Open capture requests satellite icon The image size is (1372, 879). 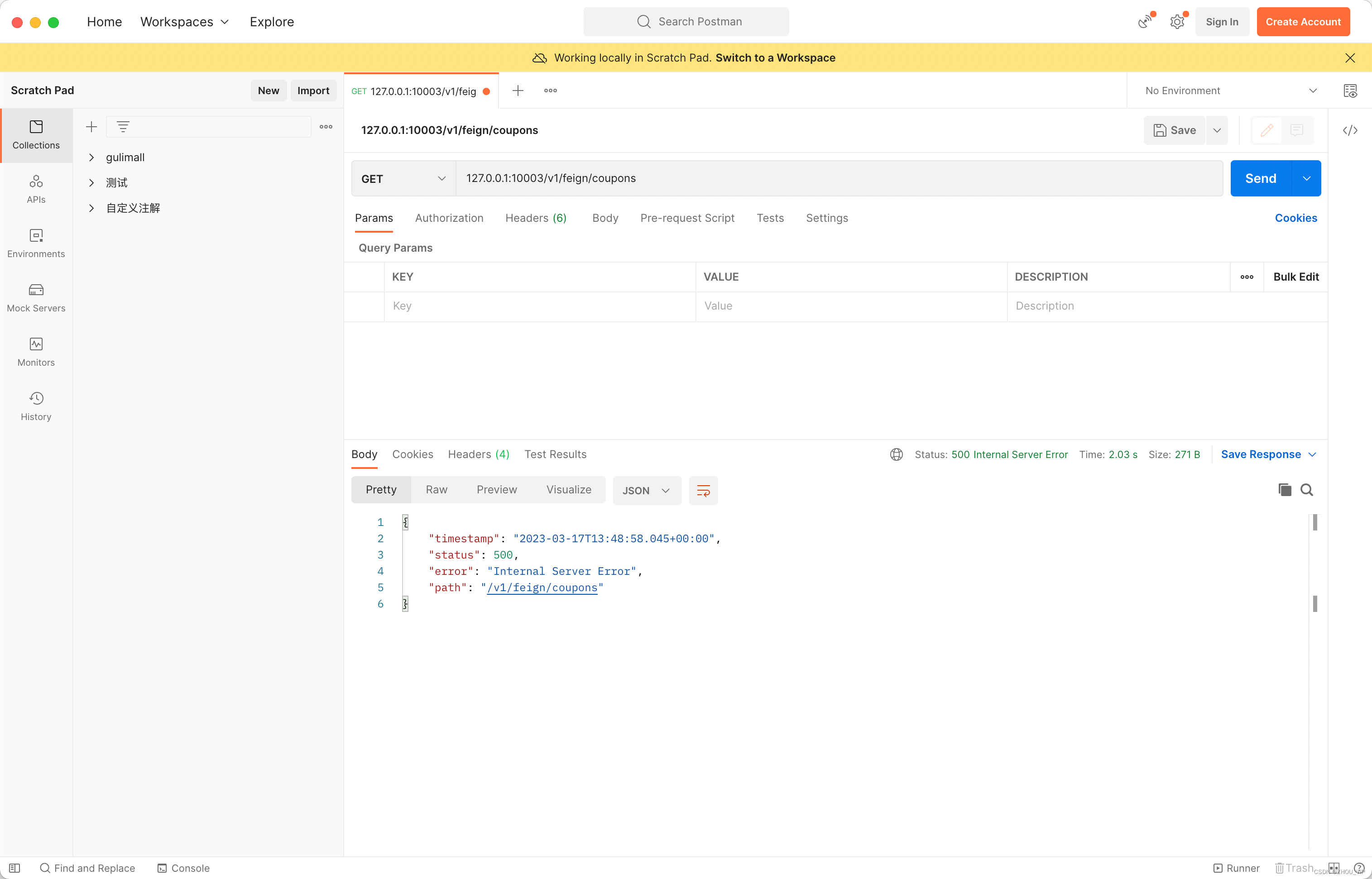1144,22
